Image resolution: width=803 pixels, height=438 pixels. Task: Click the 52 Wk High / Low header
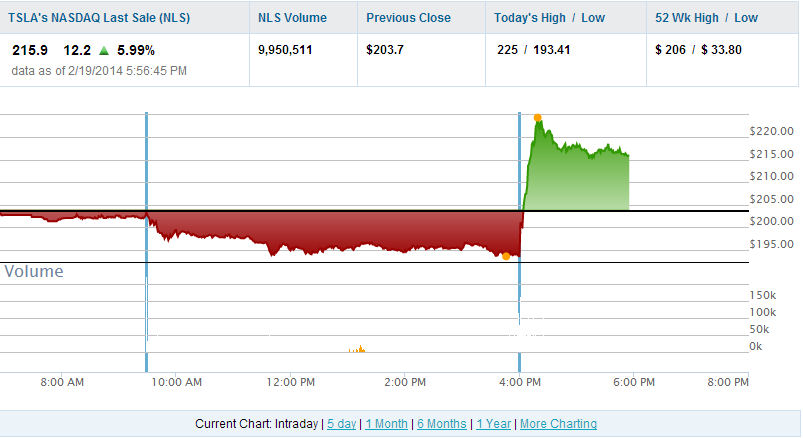[x=706, y=18]
